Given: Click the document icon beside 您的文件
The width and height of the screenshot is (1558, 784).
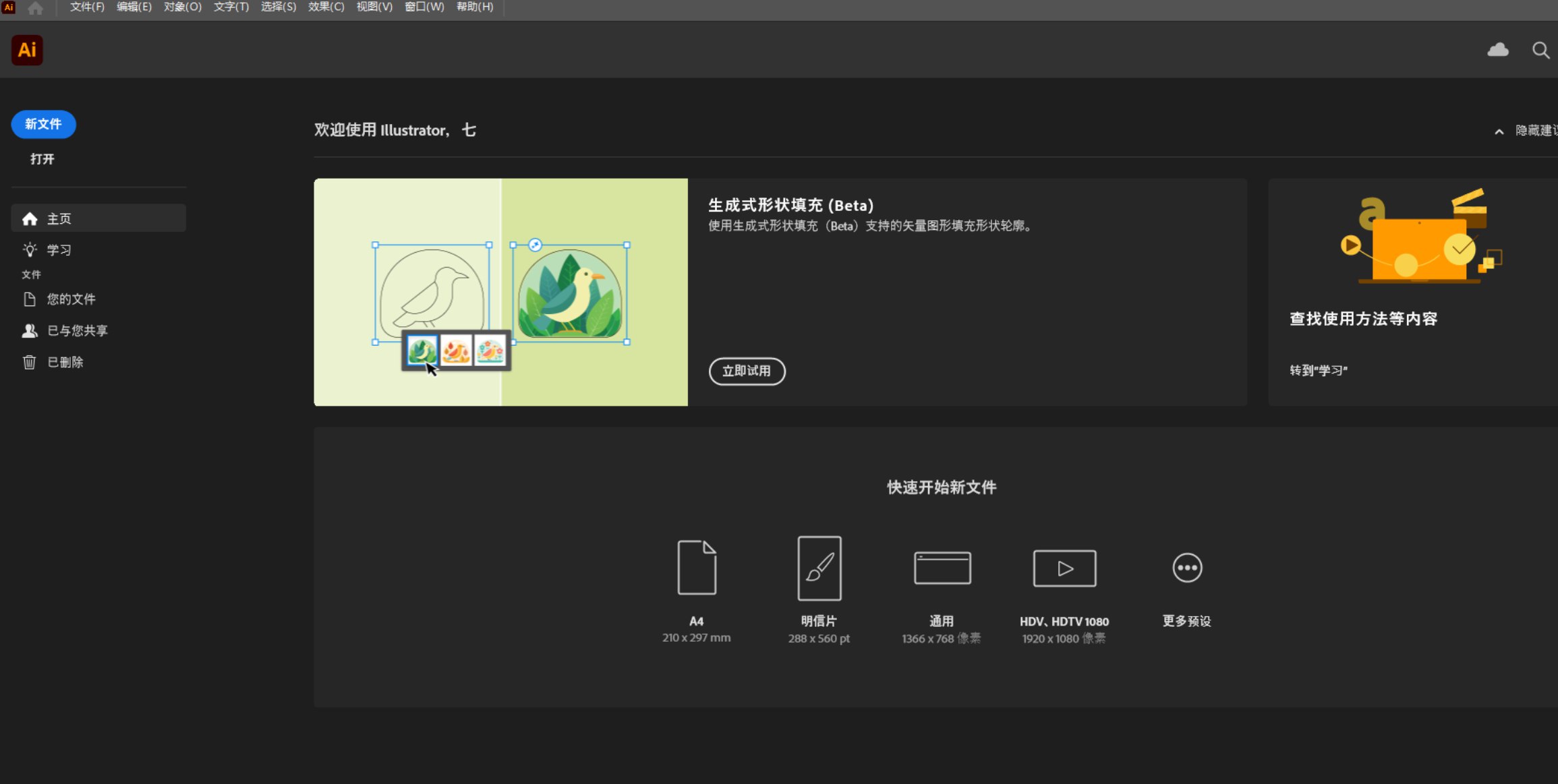Looking at the screenshot, I should point(30,299).
